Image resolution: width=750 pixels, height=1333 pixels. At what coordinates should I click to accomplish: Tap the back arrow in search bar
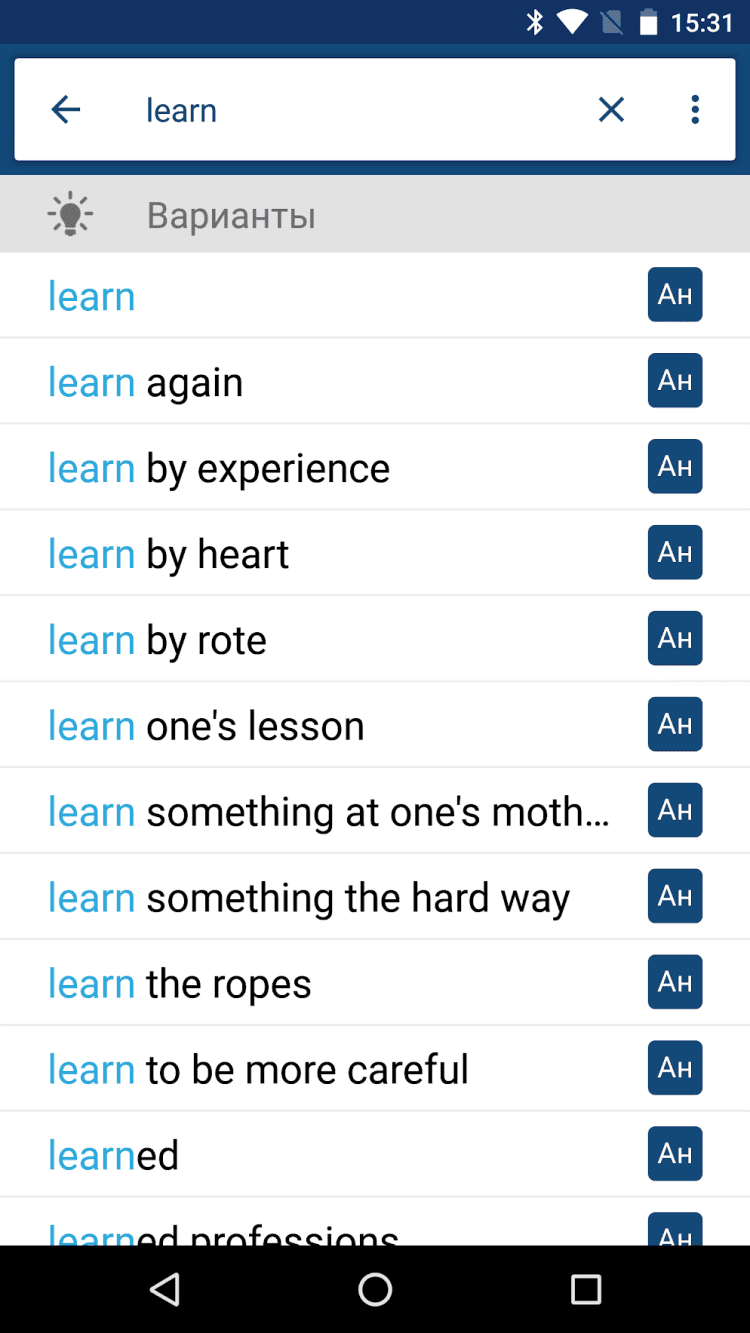[x=66, y=110]
